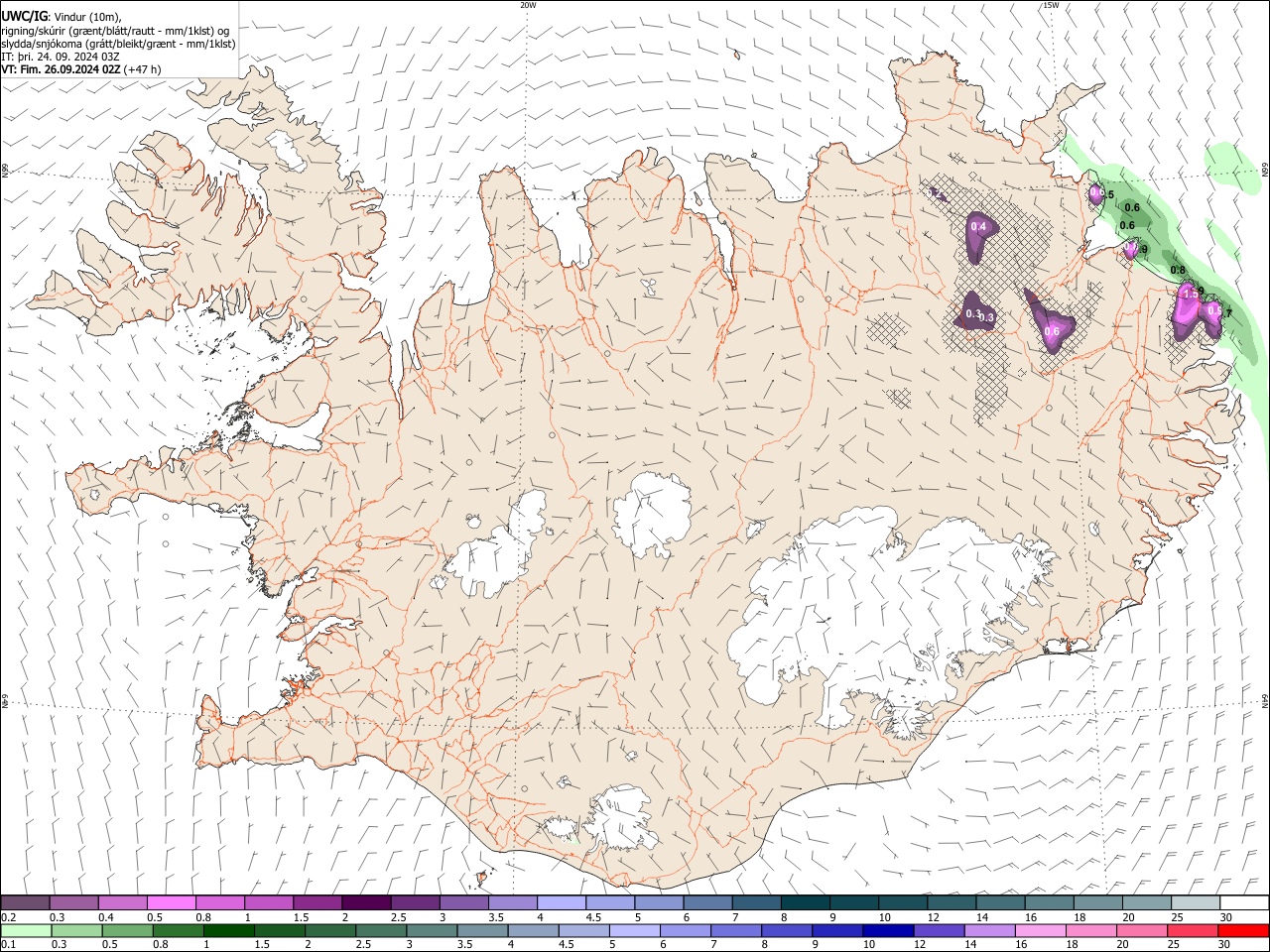Image resolution: width=1270 pixels, height=952 pixels.
Task: Select the top row teal swatch starting at 12
Action: [952, 902]
